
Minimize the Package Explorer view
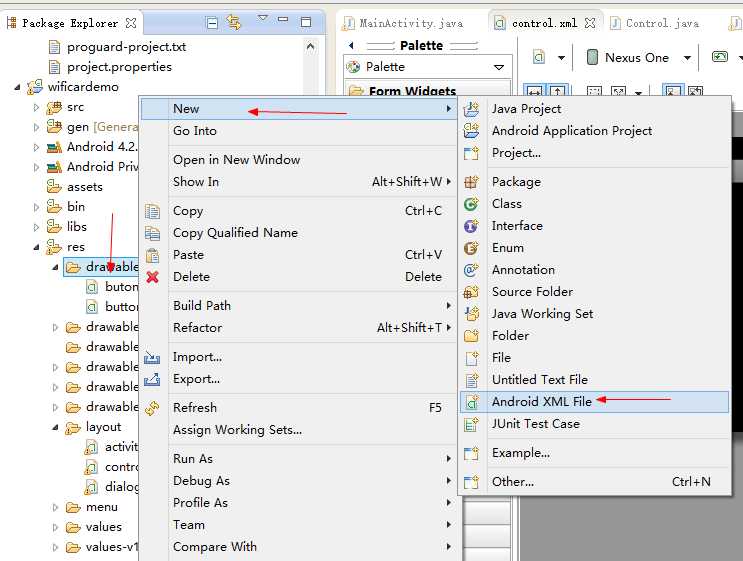283,19
